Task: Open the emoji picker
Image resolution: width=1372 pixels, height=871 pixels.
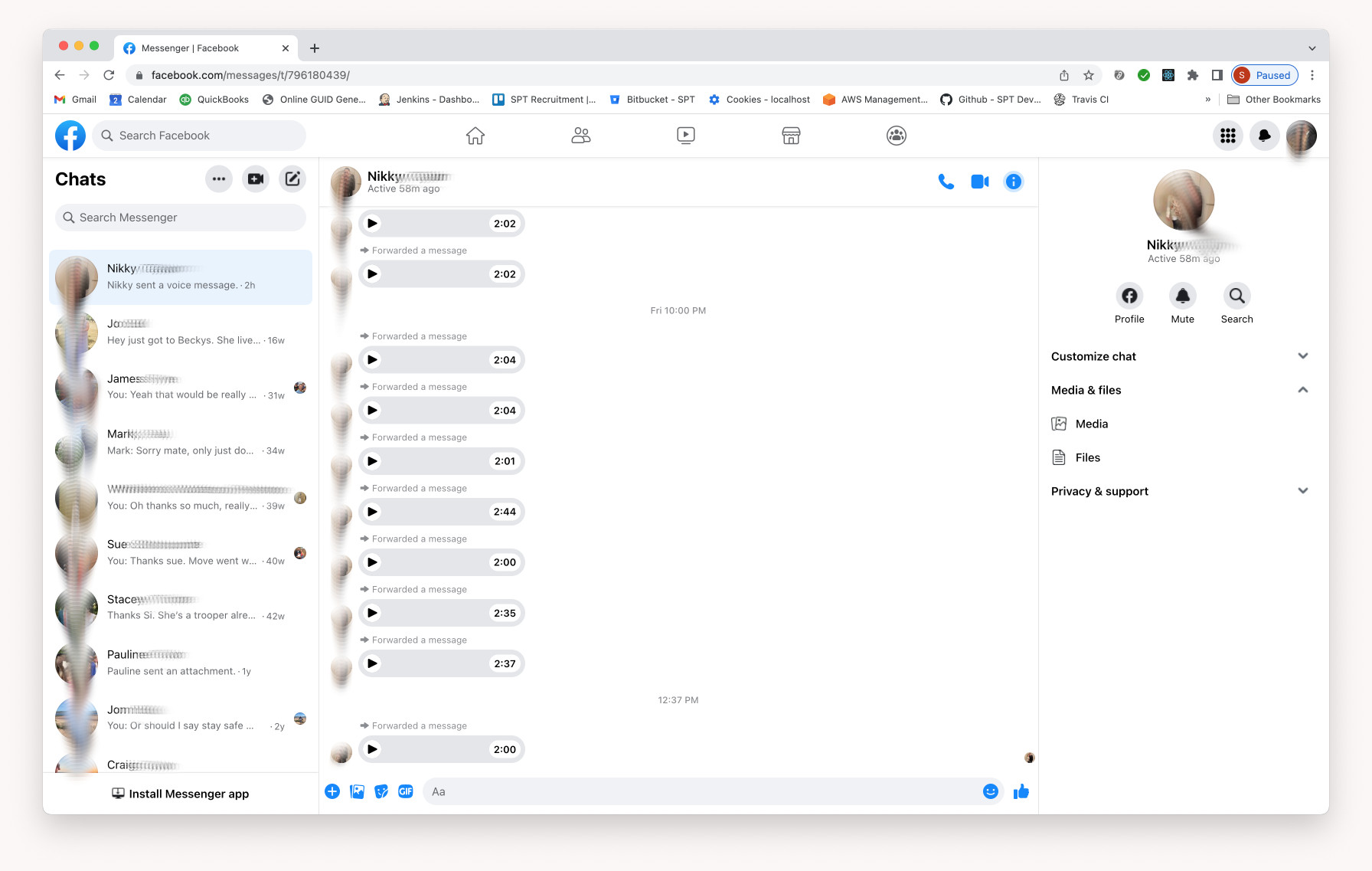Action: (991, 791)
